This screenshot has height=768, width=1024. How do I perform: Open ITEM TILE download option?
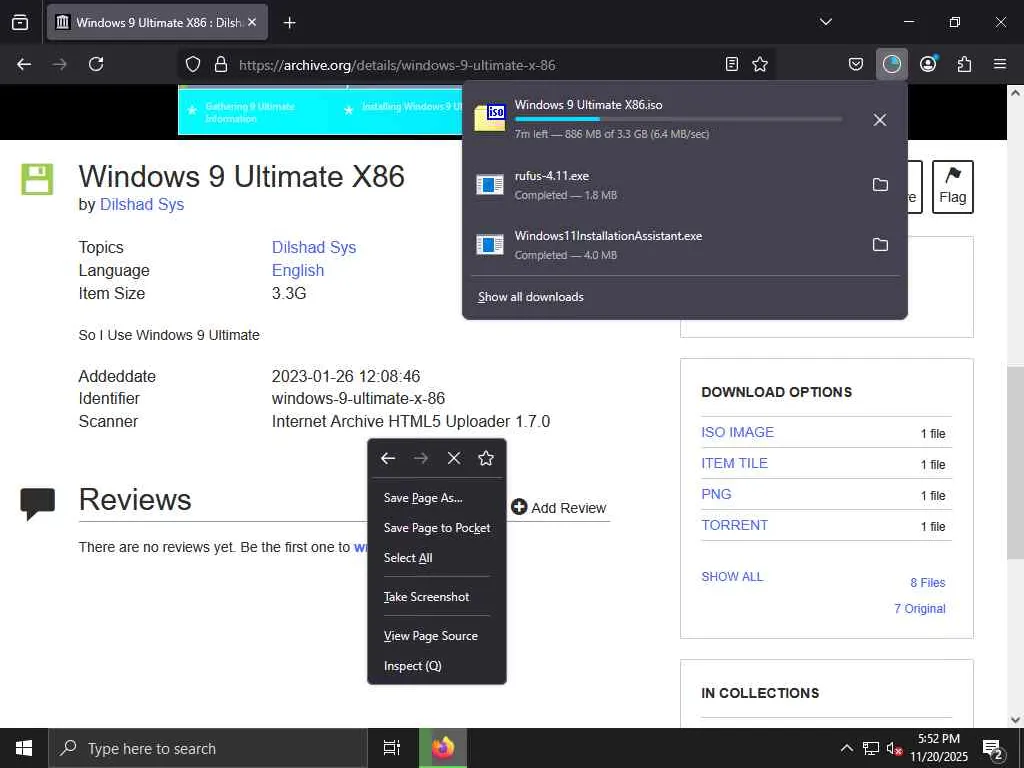(x=734, y=463)
